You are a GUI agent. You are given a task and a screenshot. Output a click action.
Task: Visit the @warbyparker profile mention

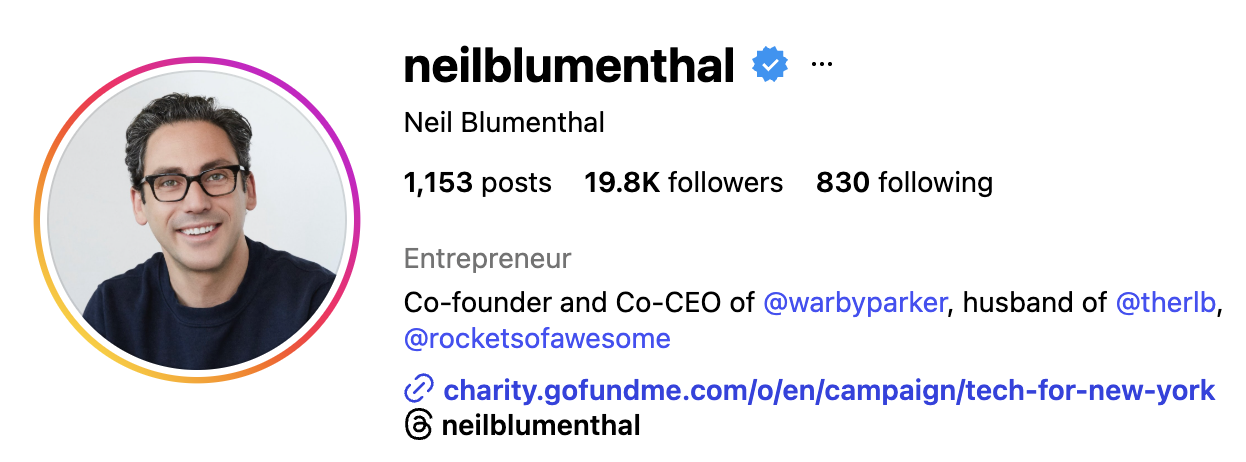(x=855, y=302)
